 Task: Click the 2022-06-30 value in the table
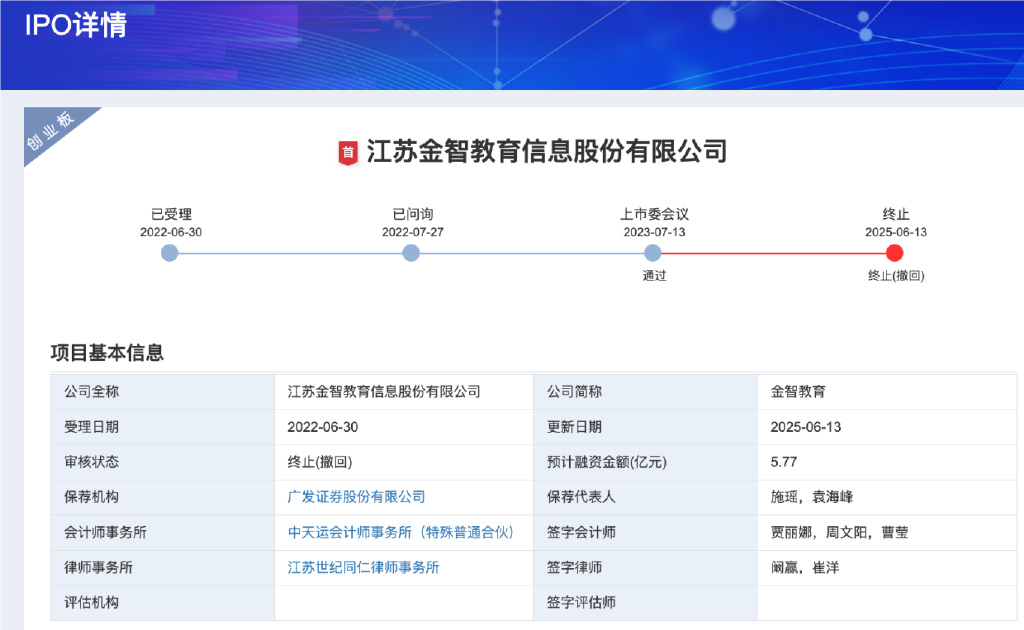(x=323, y=427)
